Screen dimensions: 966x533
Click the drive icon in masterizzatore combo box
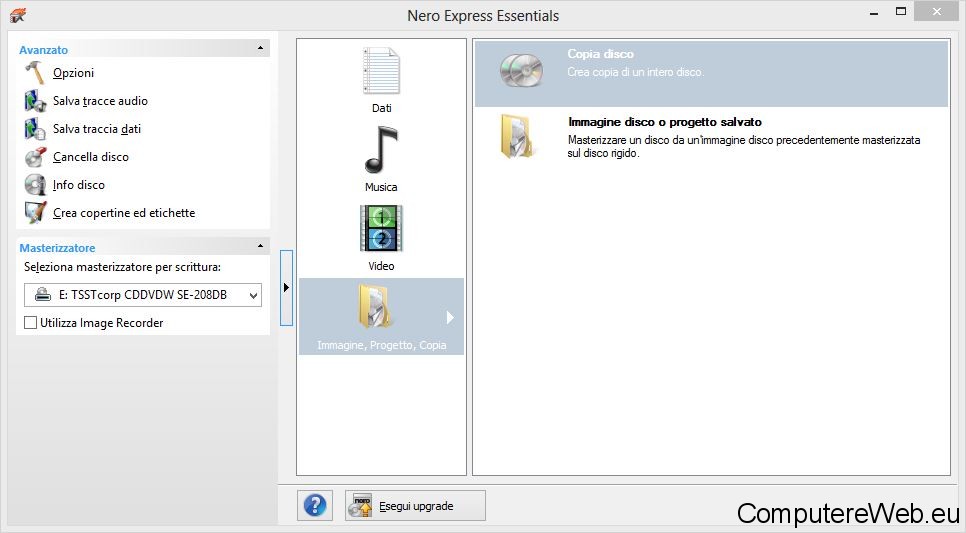point(43,295)
